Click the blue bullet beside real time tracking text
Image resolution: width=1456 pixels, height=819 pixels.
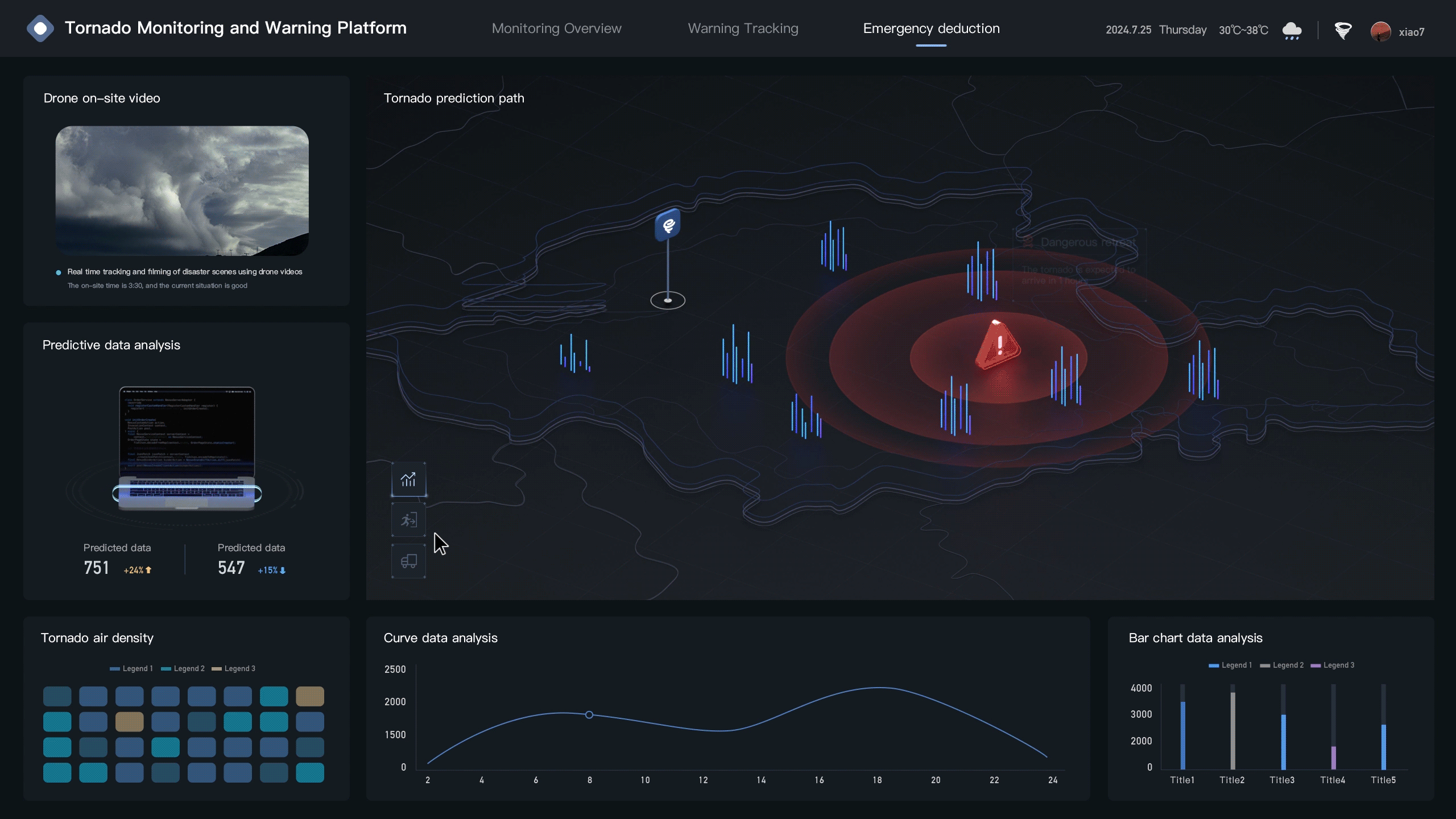(x=59, y=272)
